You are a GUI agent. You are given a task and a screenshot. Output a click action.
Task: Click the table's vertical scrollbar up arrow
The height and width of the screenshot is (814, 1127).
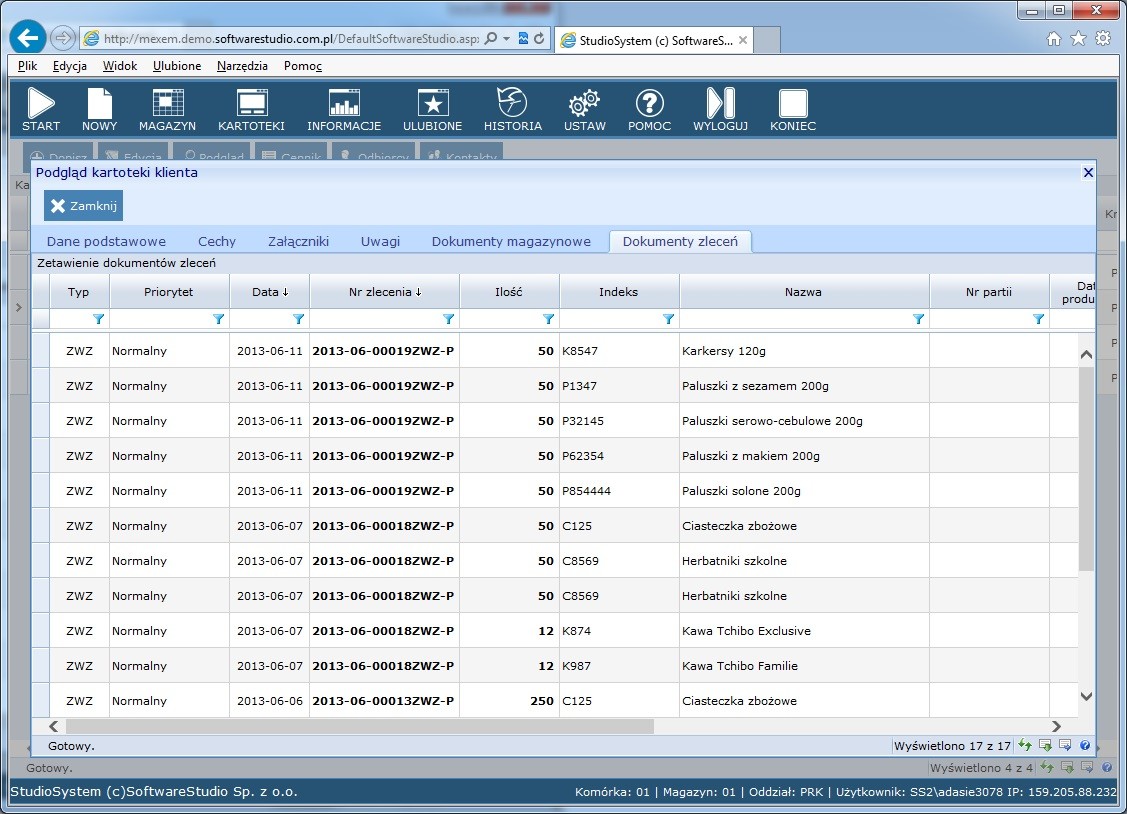click(1087, 354)
